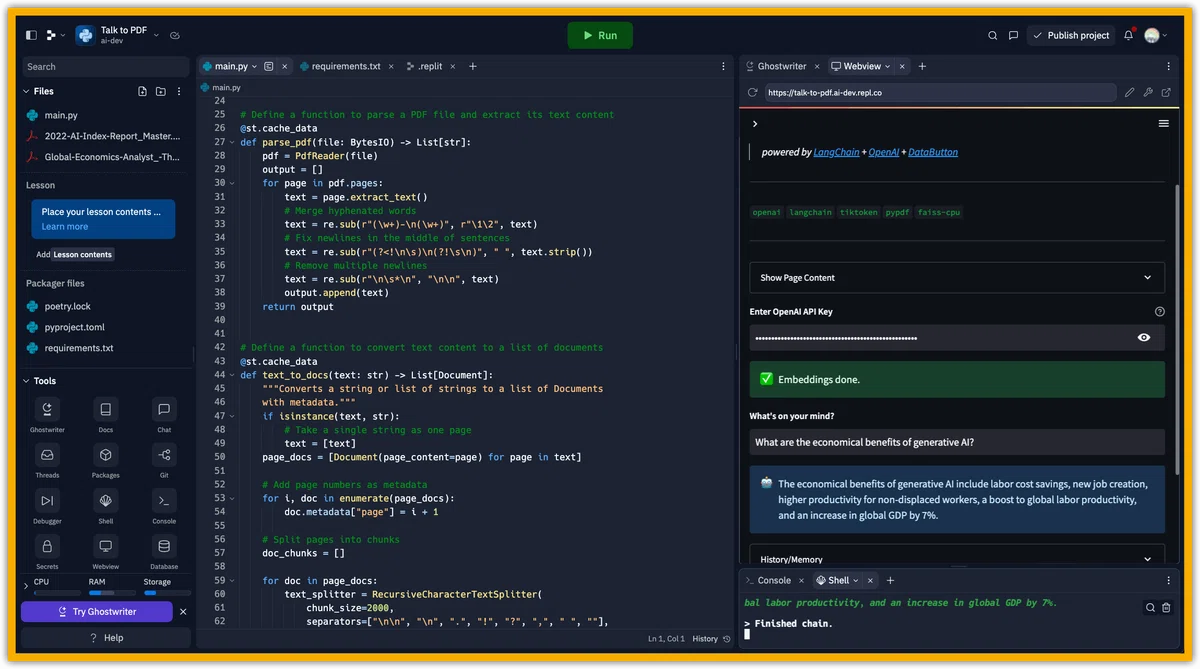Toggle API key visibility eye icon

1144,338
